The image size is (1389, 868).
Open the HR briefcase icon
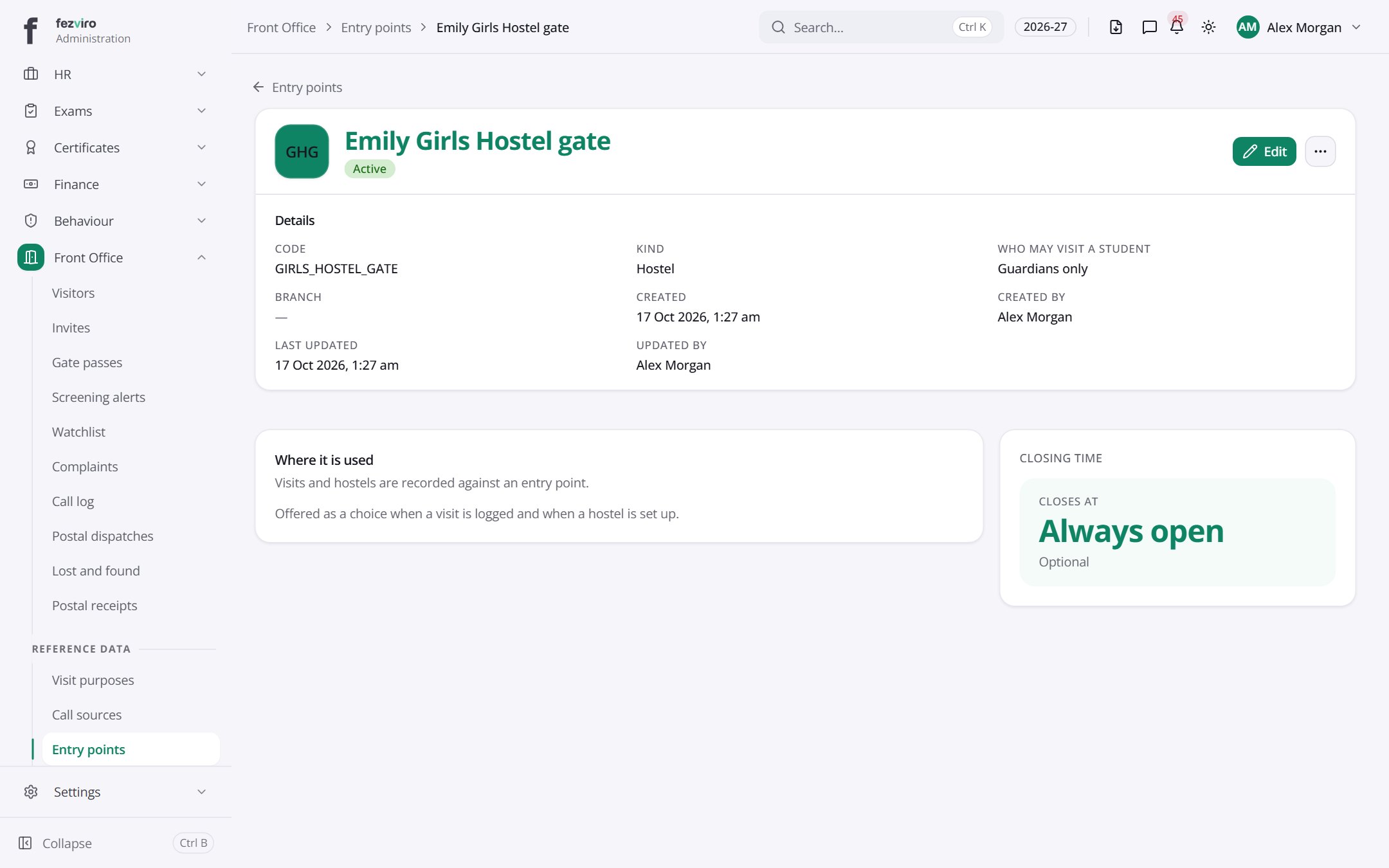[x=31, y=74]
